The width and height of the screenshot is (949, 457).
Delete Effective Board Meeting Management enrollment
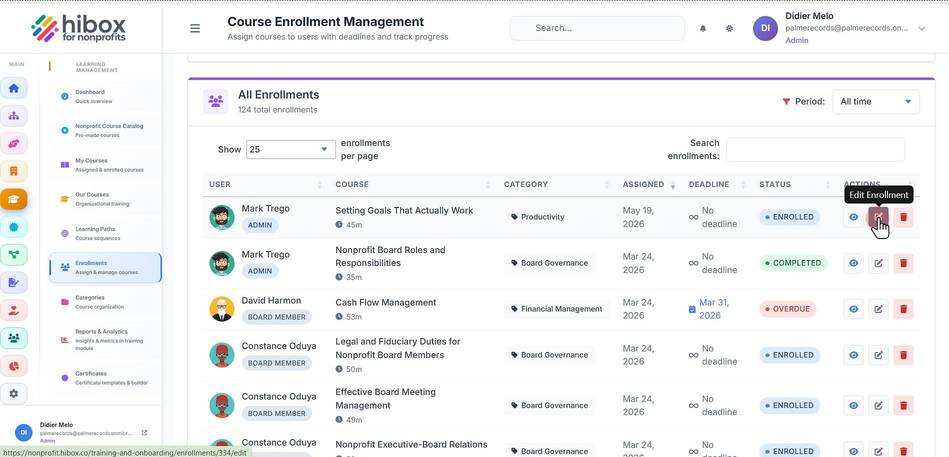pos(904,406)
